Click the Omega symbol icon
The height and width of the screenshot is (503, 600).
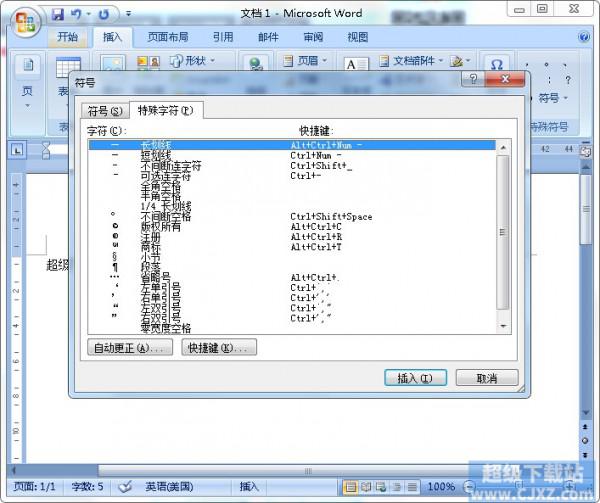click(x=496, y=64)
